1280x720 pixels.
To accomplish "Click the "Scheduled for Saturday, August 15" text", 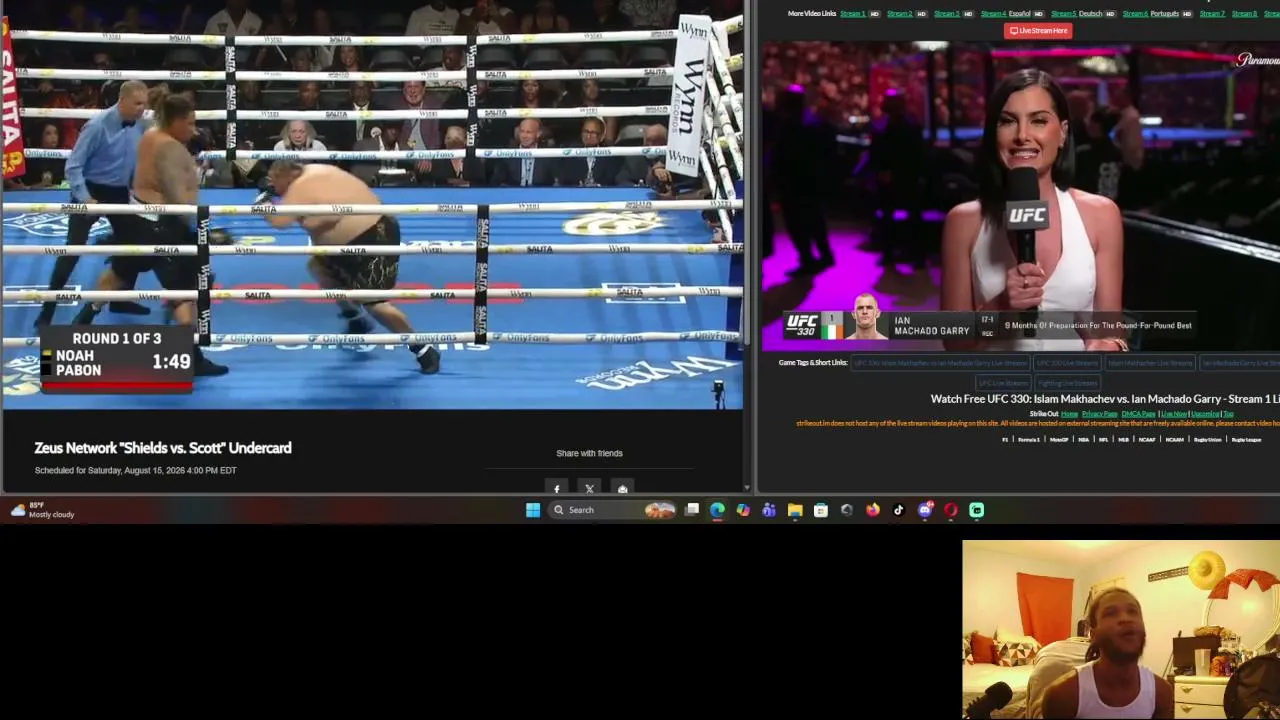I will pos(136,470).
